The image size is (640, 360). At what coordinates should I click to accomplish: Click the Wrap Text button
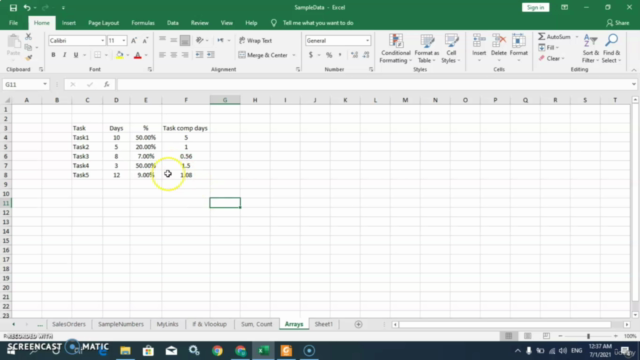pos(256,40)
